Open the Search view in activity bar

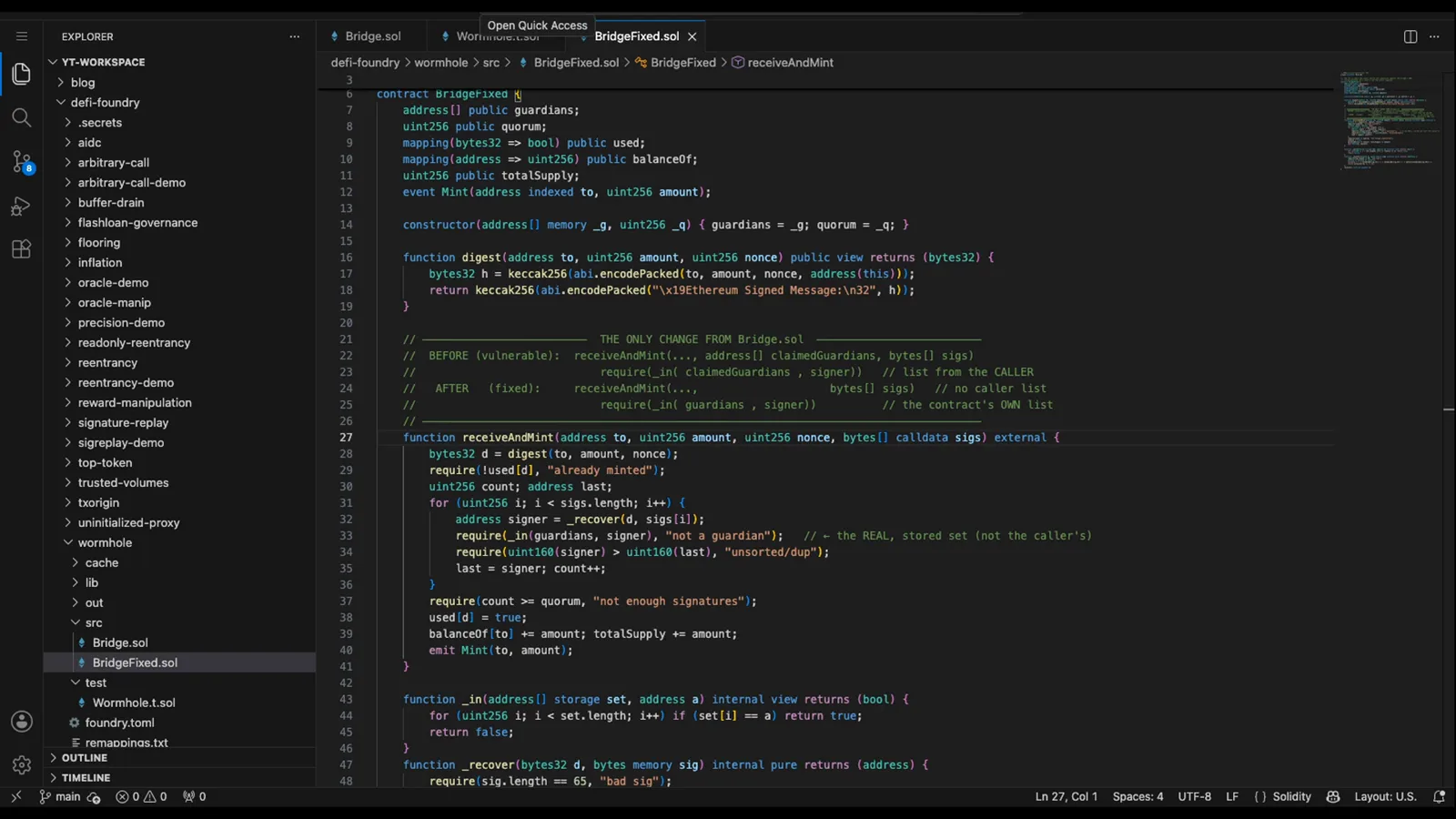21,117
